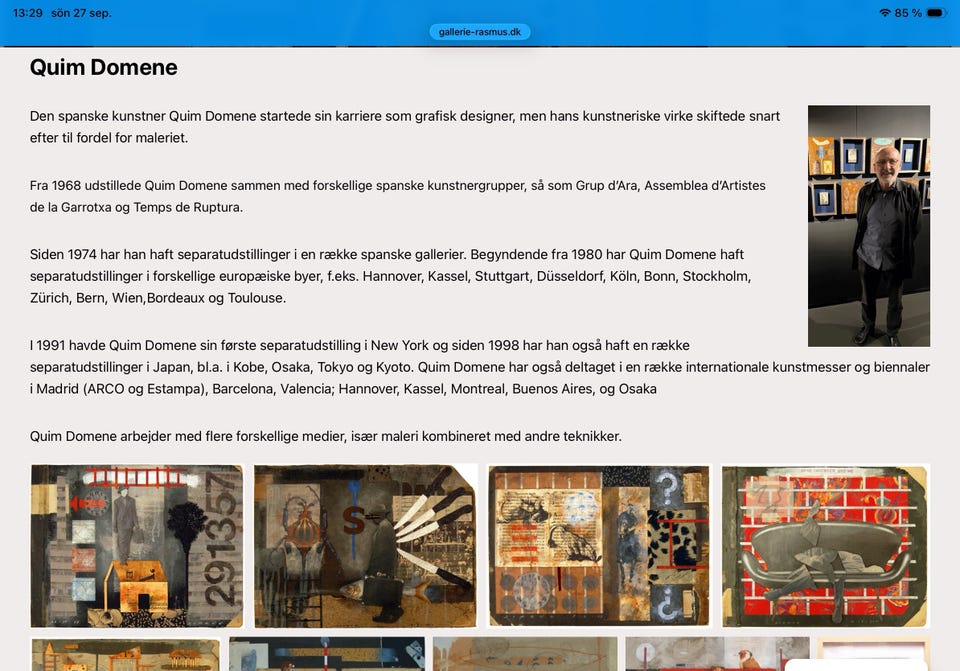This screenshot has height=671, width=960.
Task: Open the red brick wall sofa artwork
Action: point(825,546)
